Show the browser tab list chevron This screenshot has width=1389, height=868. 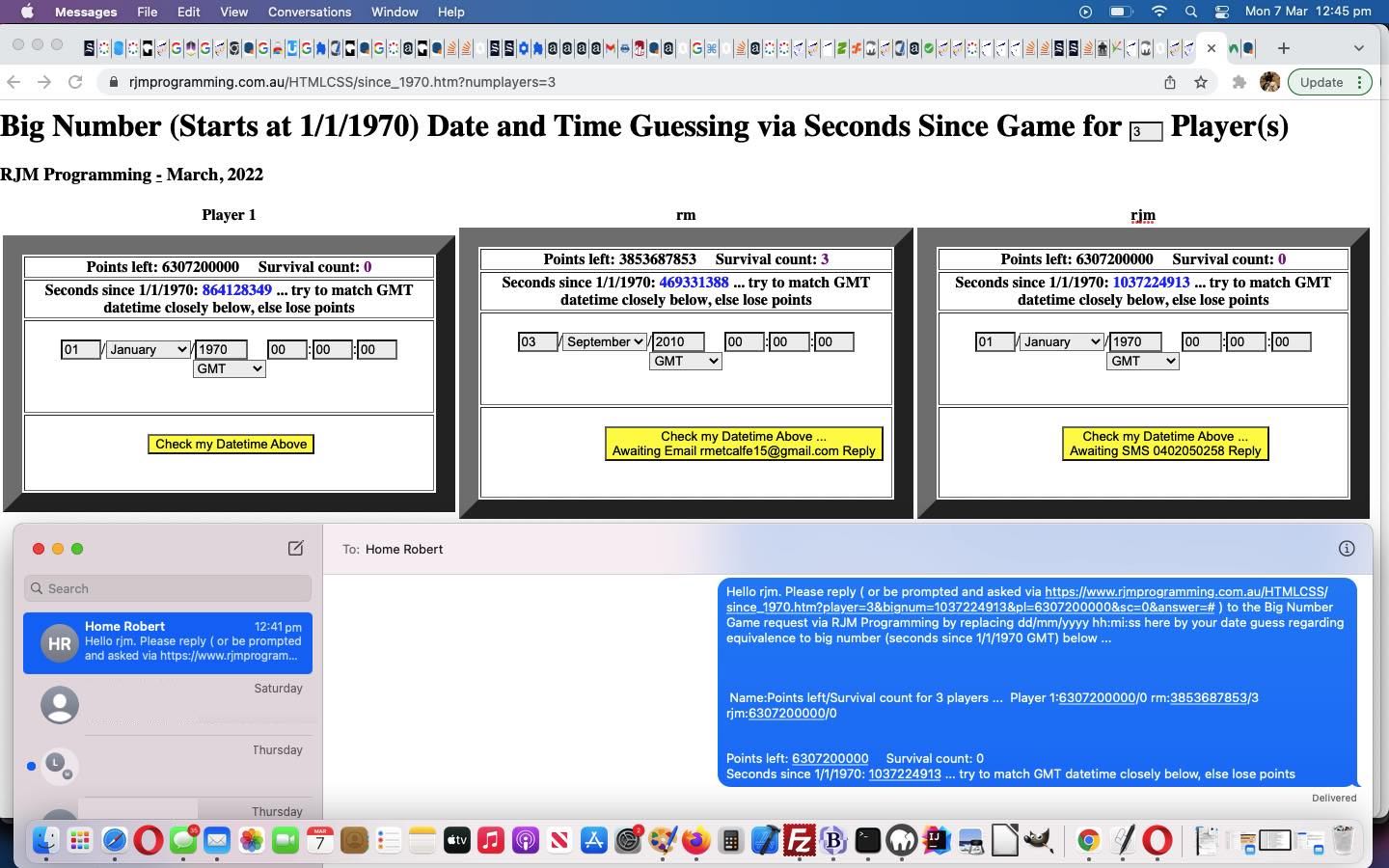pyautogui.click(x=1358, y=48)
